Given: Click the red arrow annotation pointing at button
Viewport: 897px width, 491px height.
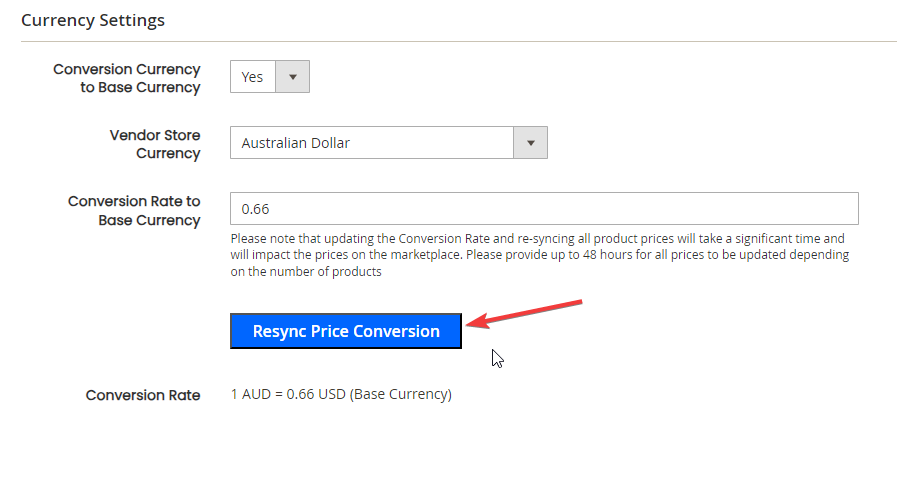Looking at the screenshot, I should 525,314.
